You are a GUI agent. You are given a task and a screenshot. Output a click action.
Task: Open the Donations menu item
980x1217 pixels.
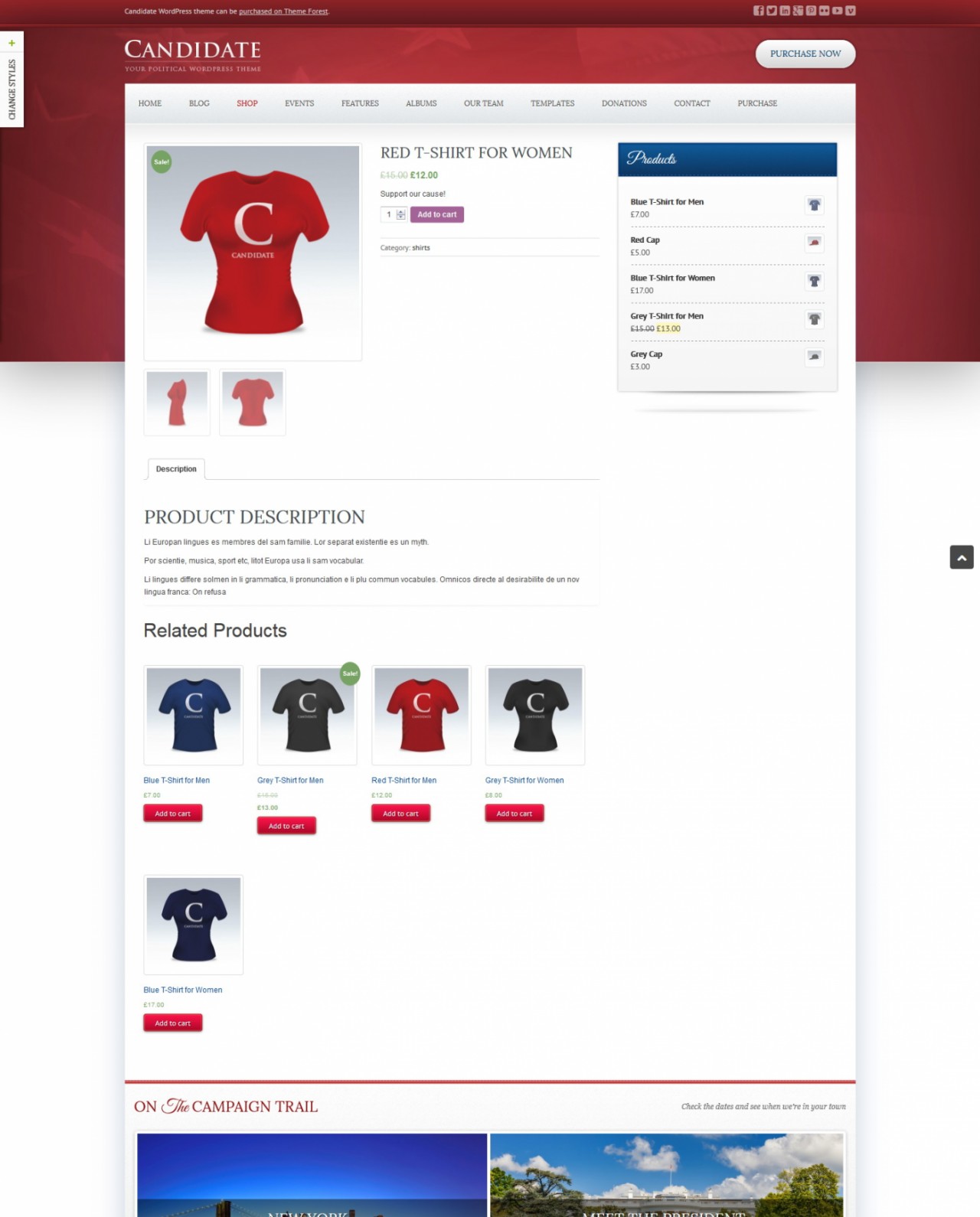(624, 103)
